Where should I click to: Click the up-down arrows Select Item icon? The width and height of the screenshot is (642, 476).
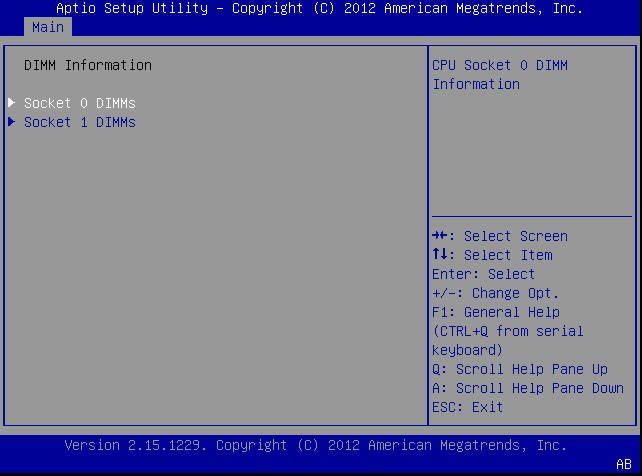pyautogui.click(x=440, y=254)
